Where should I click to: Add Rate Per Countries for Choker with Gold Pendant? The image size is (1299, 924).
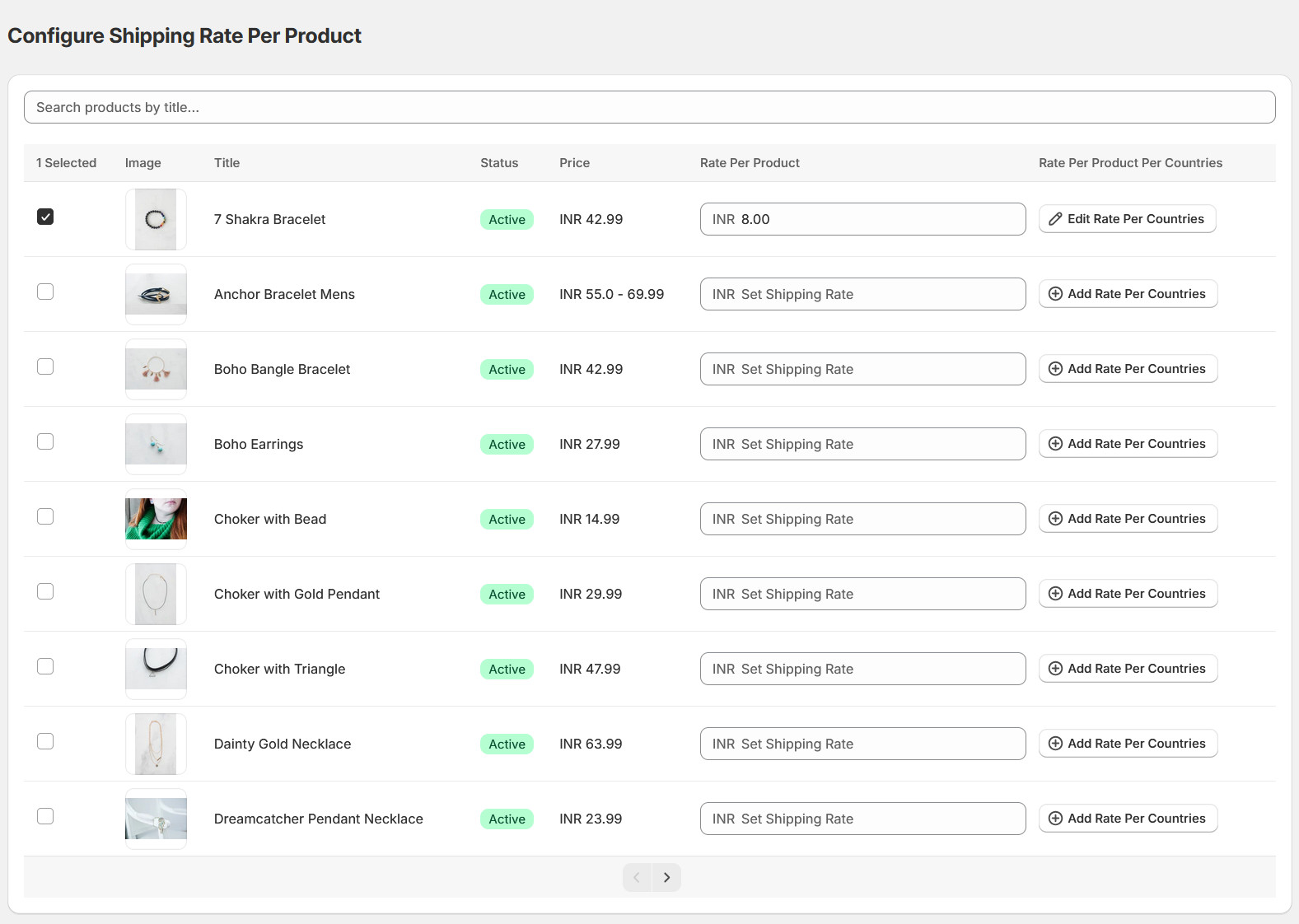[x=1128, y=594]
